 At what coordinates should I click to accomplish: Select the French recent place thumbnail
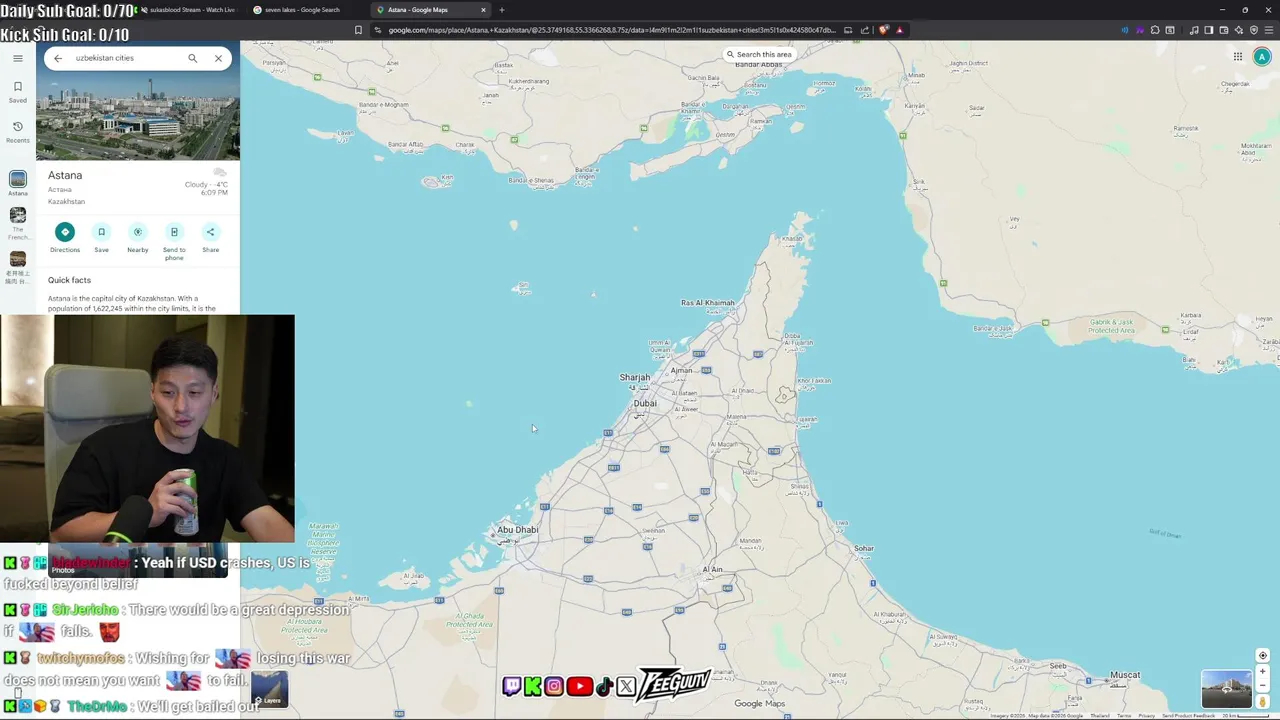(18, 215)
